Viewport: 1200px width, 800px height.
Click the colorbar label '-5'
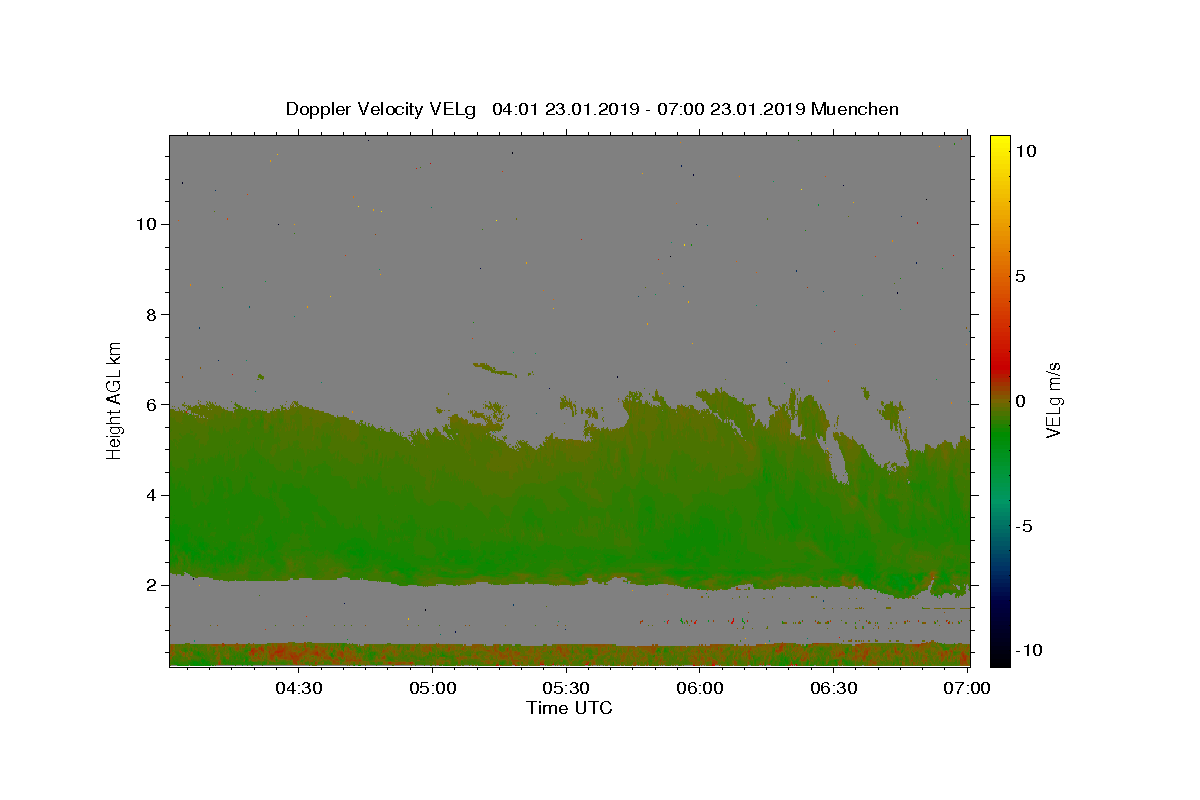point(1024,526)
